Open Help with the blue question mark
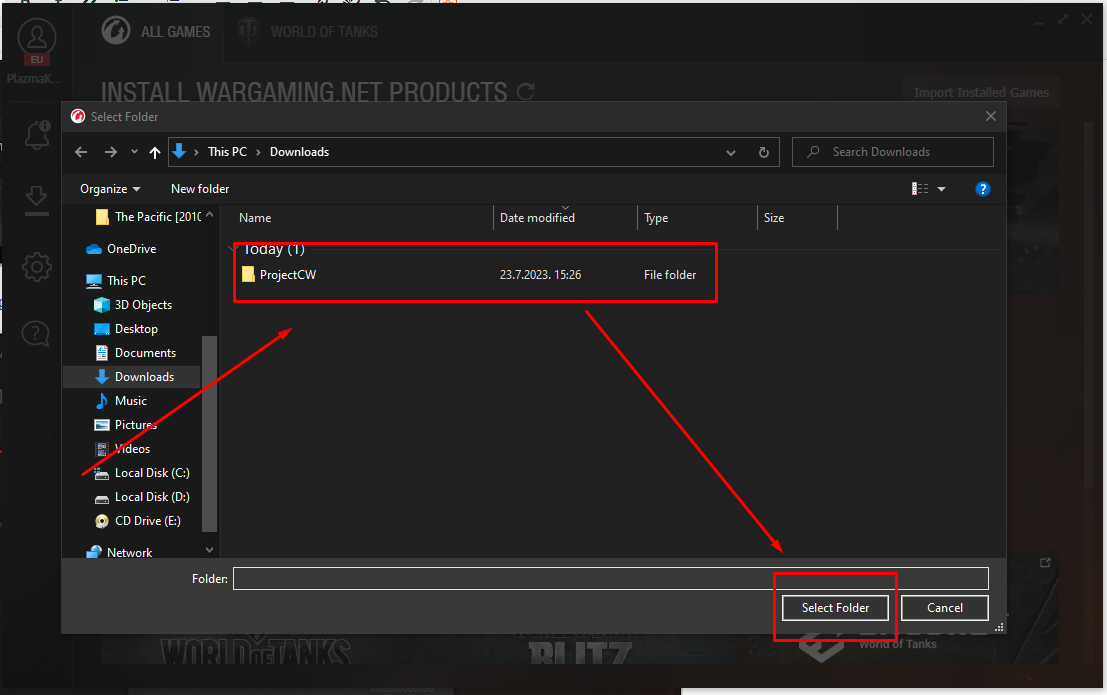 click(x=982, y=189)
